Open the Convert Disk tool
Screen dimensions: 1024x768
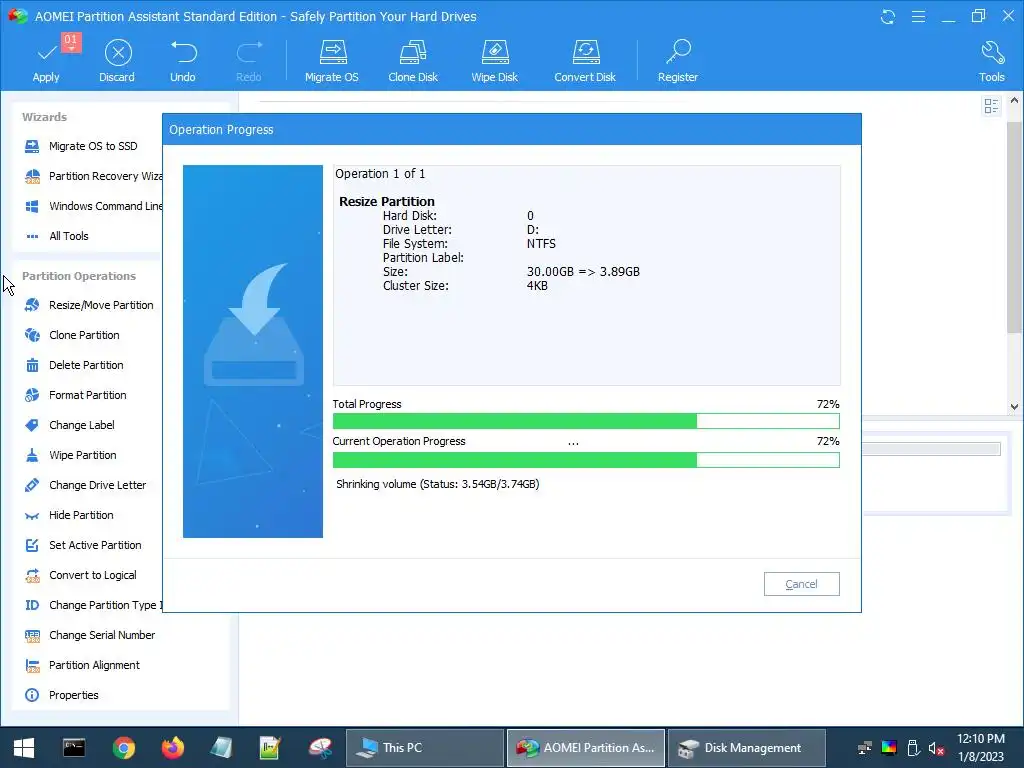585,60
